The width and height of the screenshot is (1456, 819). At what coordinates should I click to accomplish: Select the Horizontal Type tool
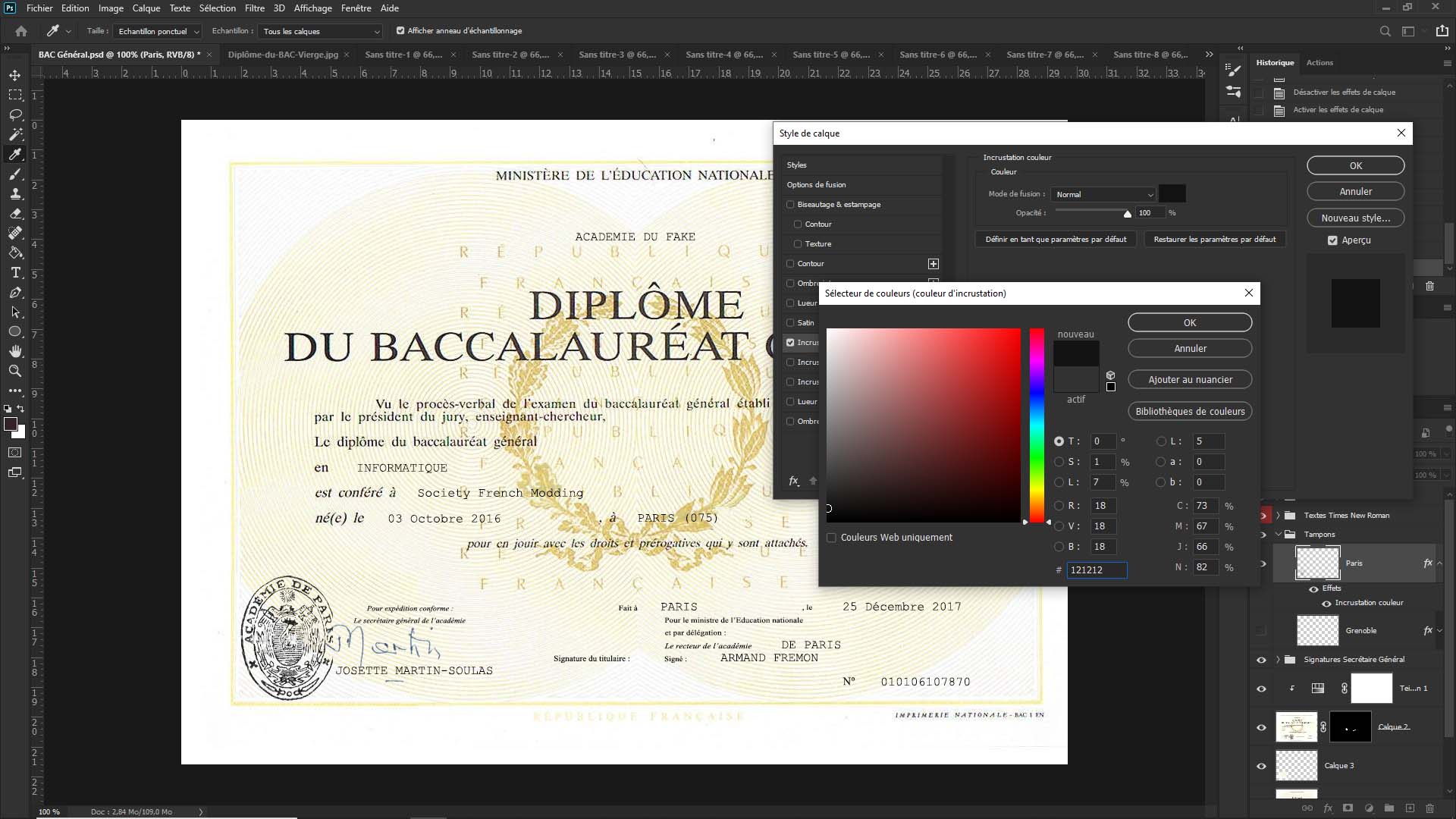(15, 272)
